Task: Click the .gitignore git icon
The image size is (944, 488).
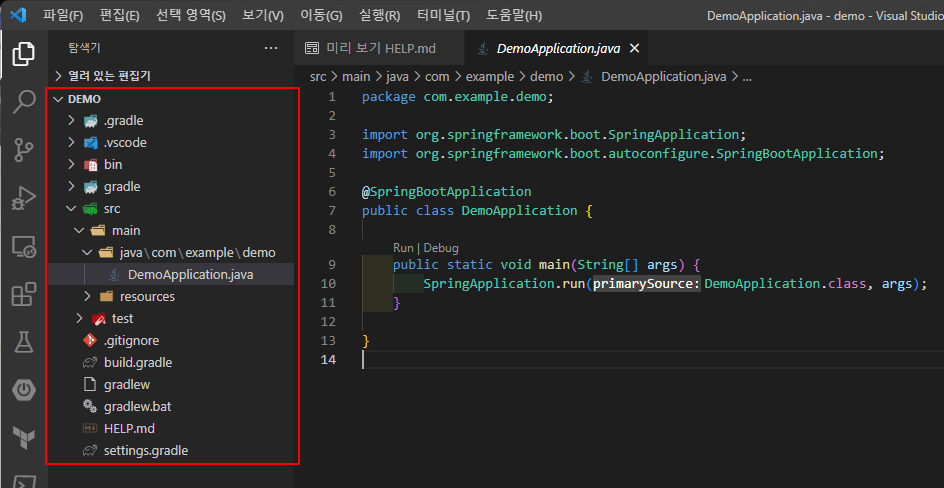Action: coord(90,341)
